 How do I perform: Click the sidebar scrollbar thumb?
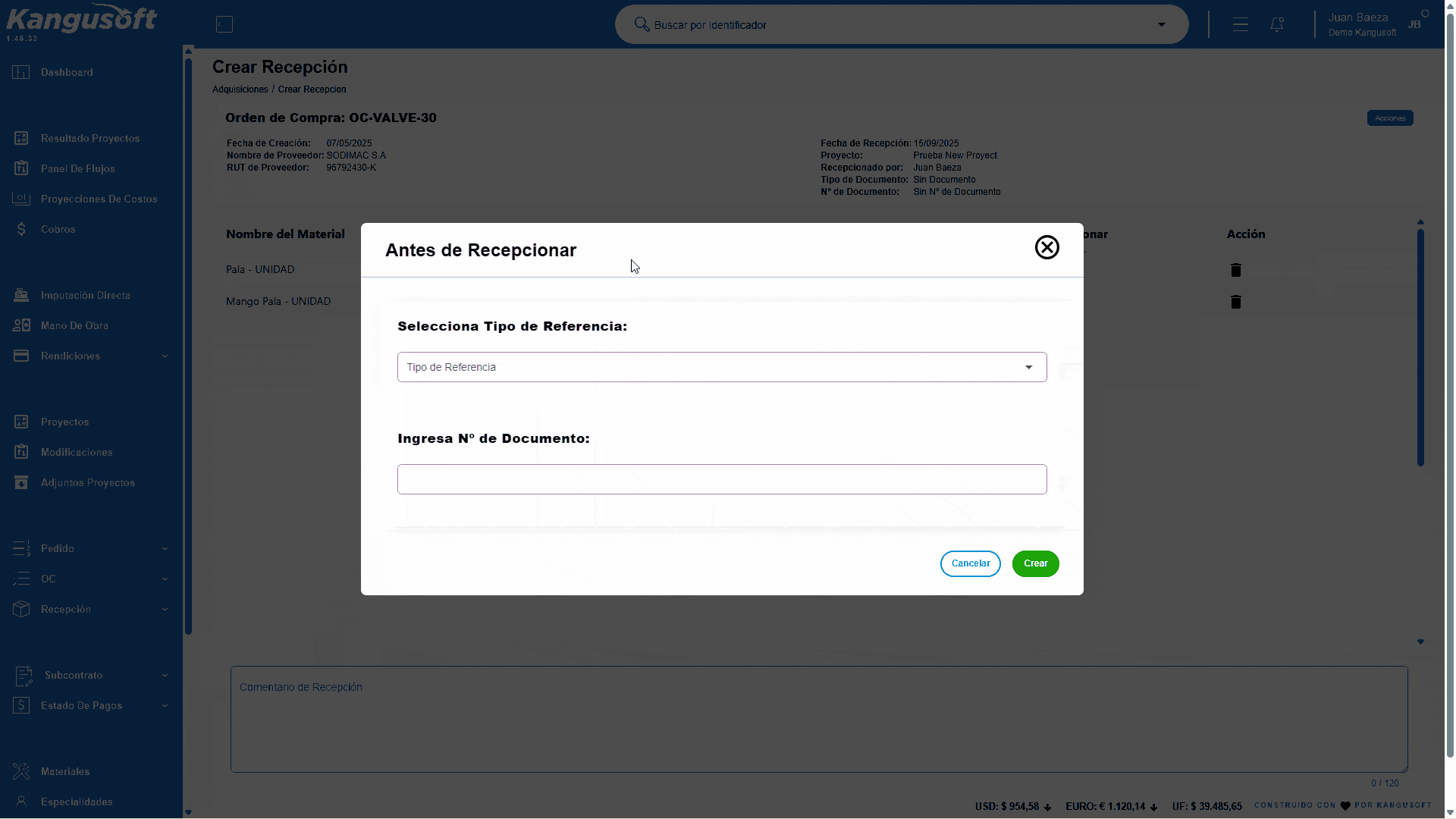pos(188,345)
